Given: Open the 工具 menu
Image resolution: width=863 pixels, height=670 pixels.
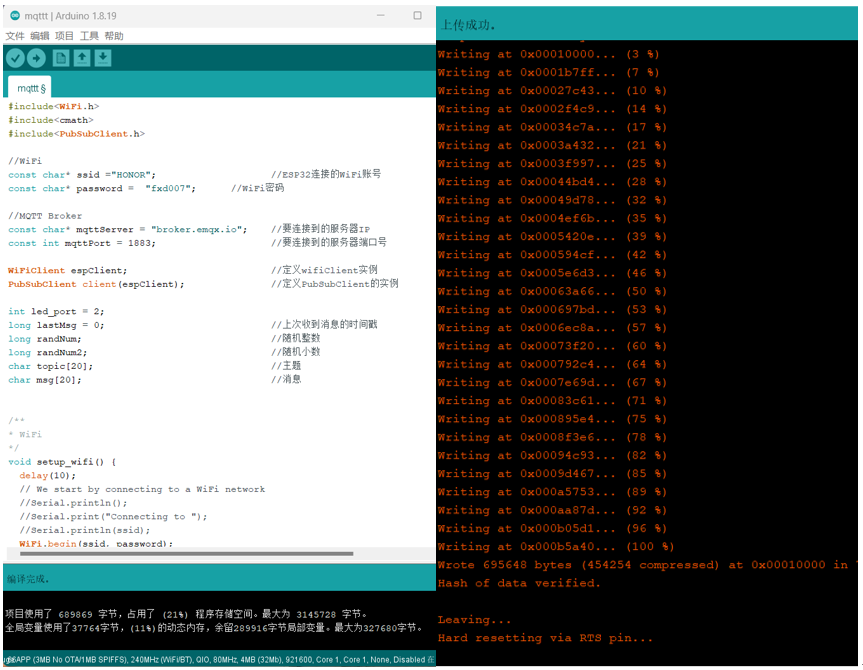Looking at the screenshot, I should point(87,35).
